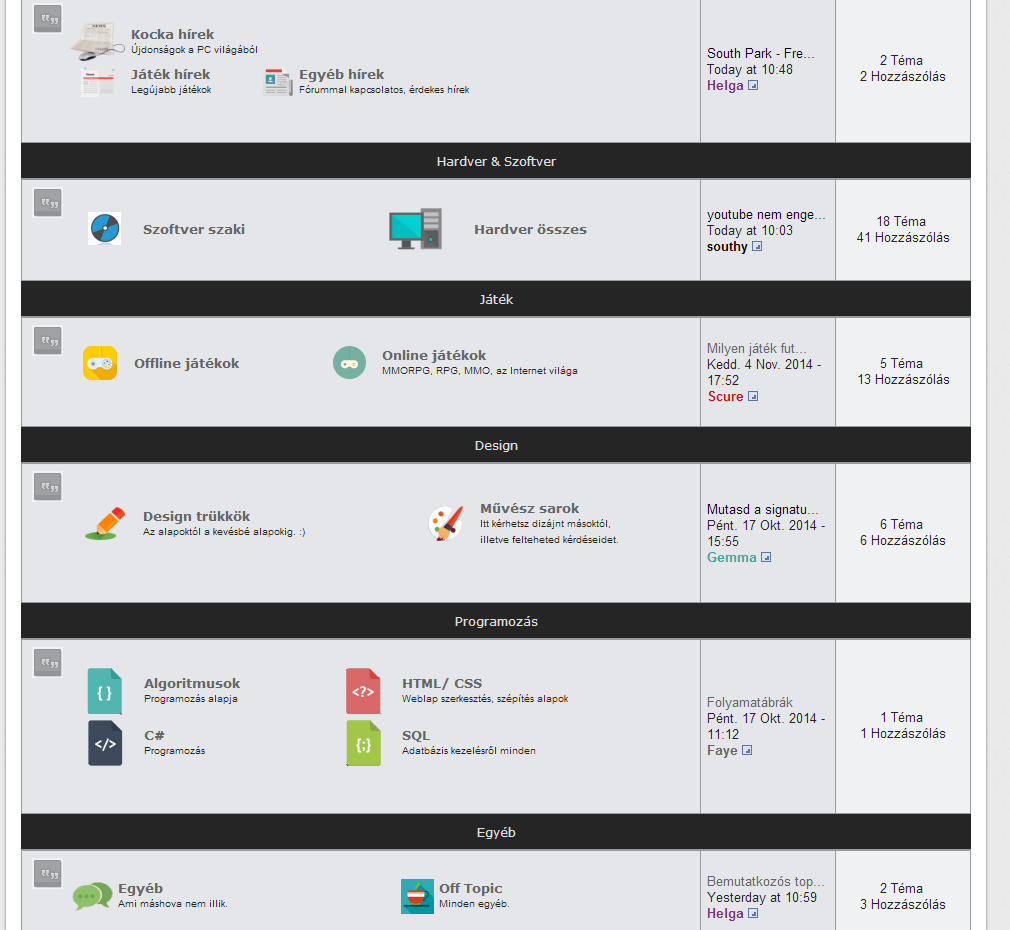Open the Hardver & Szoftver category header

coord(496,162)
